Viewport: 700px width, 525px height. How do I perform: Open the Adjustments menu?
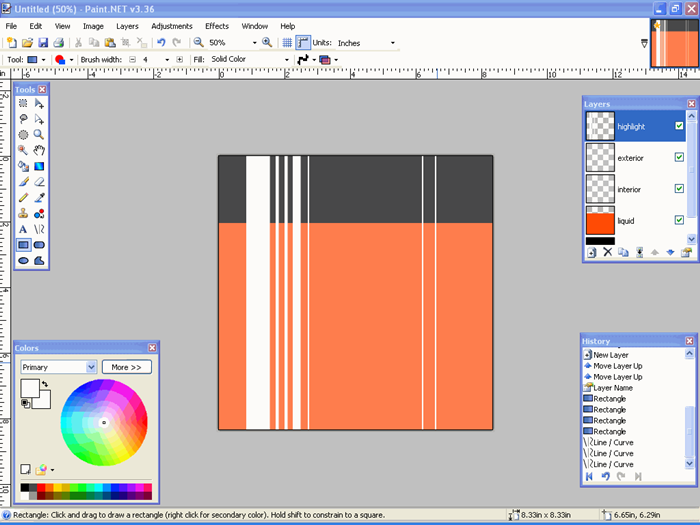coord(171,26)
